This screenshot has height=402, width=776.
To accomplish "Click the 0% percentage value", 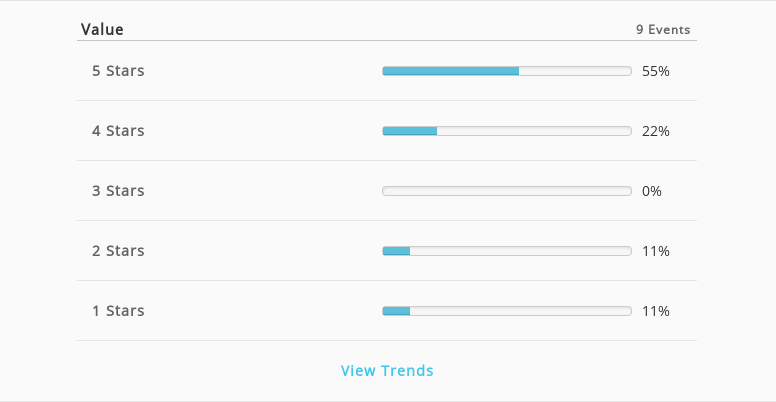I will point(652,191).
